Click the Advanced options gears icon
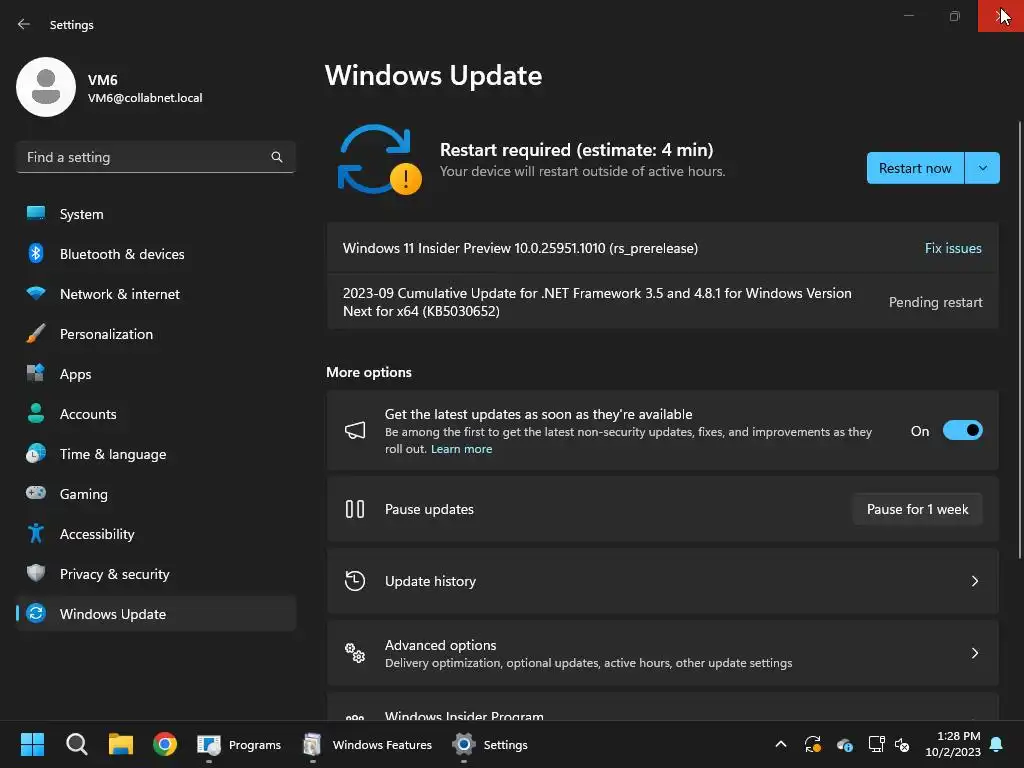 click(355, 653)
